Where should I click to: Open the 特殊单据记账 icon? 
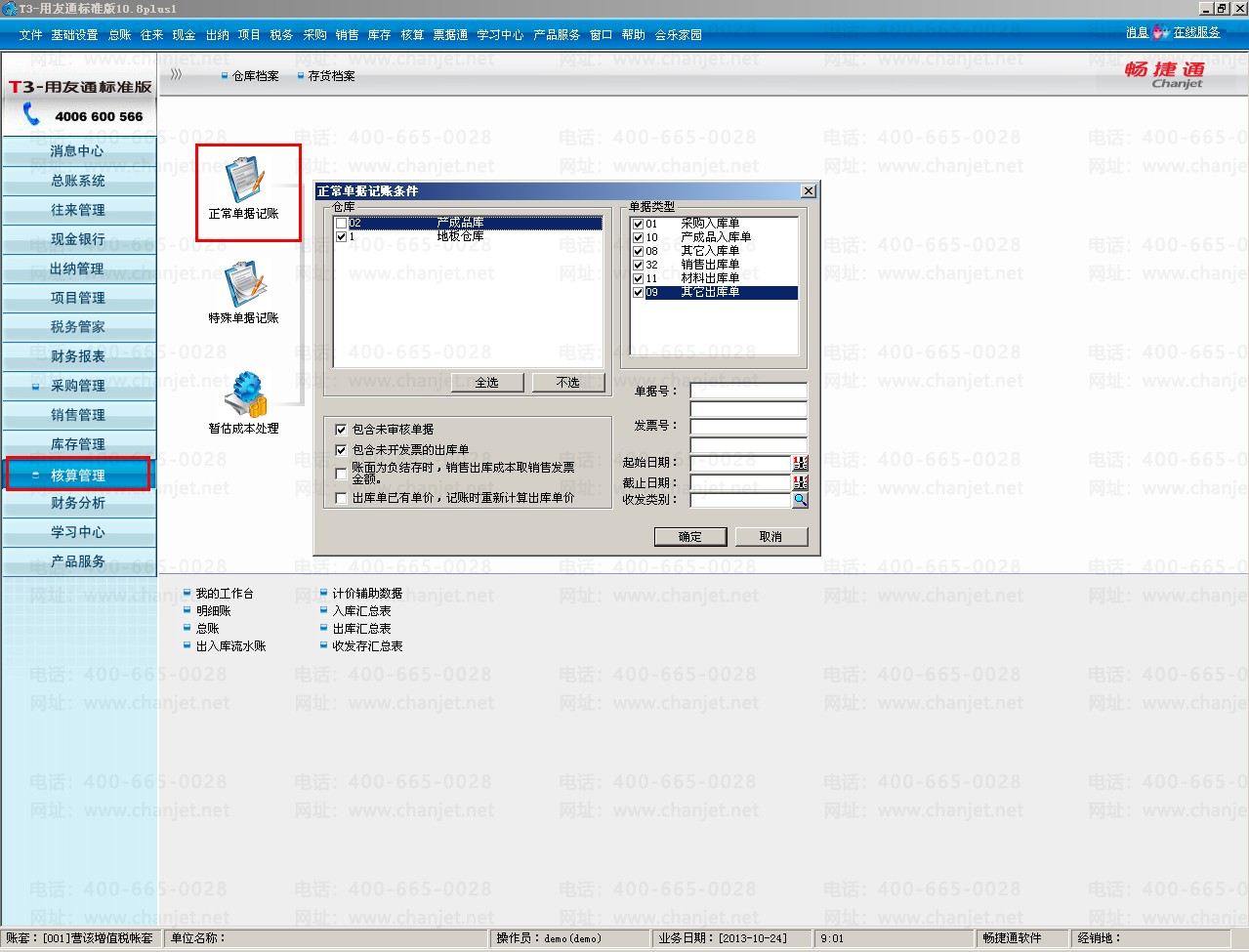(244, 292)
